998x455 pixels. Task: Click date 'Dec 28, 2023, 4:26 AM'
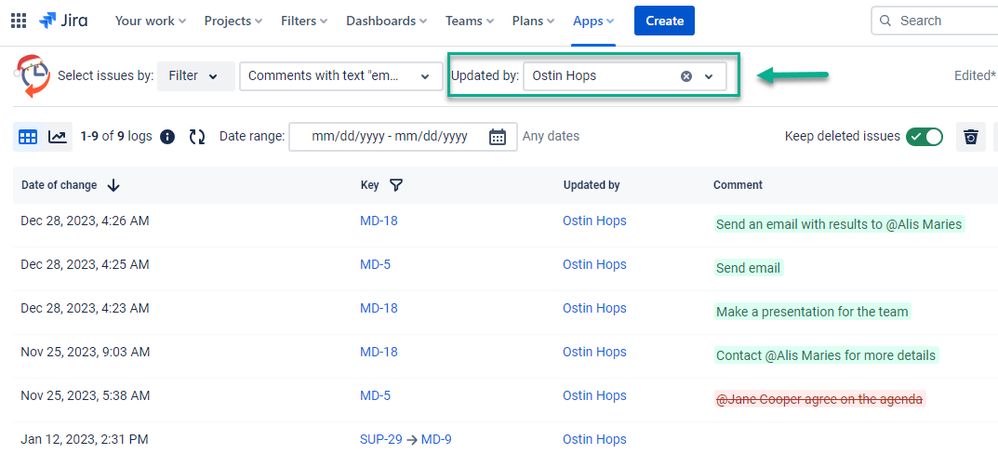pos(85,221)
